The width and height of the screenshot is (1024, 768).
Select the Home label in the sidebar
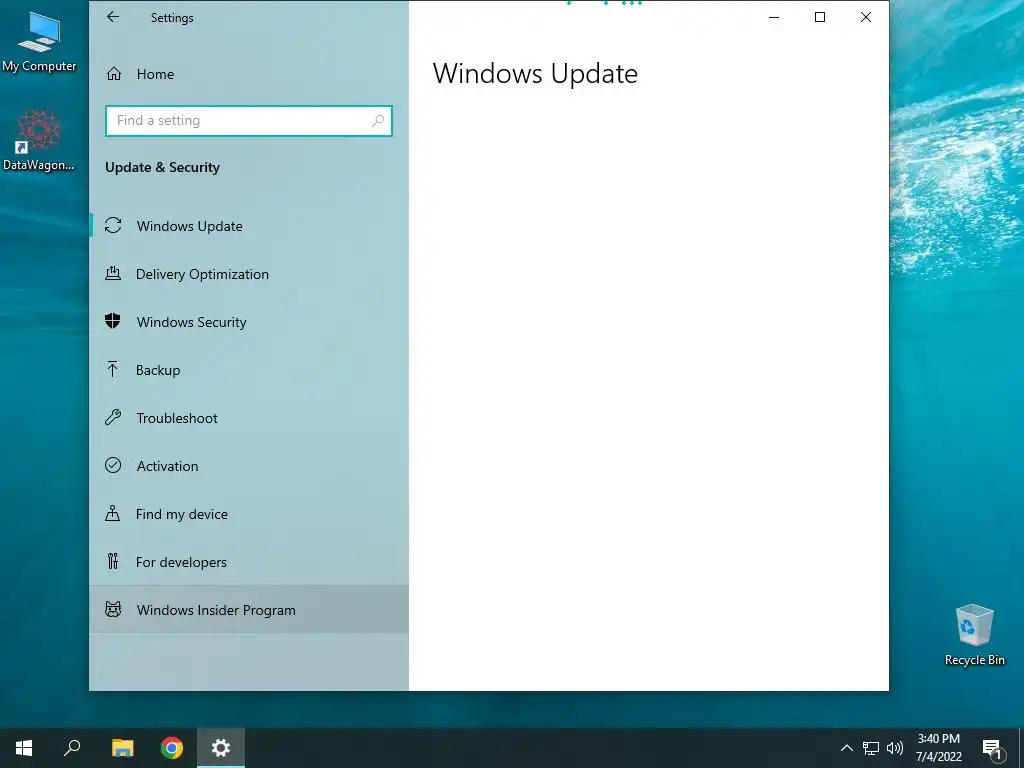coord(155,74)
